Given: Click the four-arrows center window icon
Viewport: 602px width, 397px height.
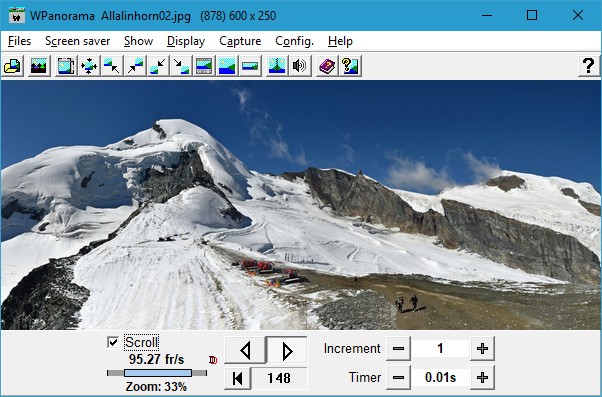Looking at the screenshot, I should (x=89, y=66).
